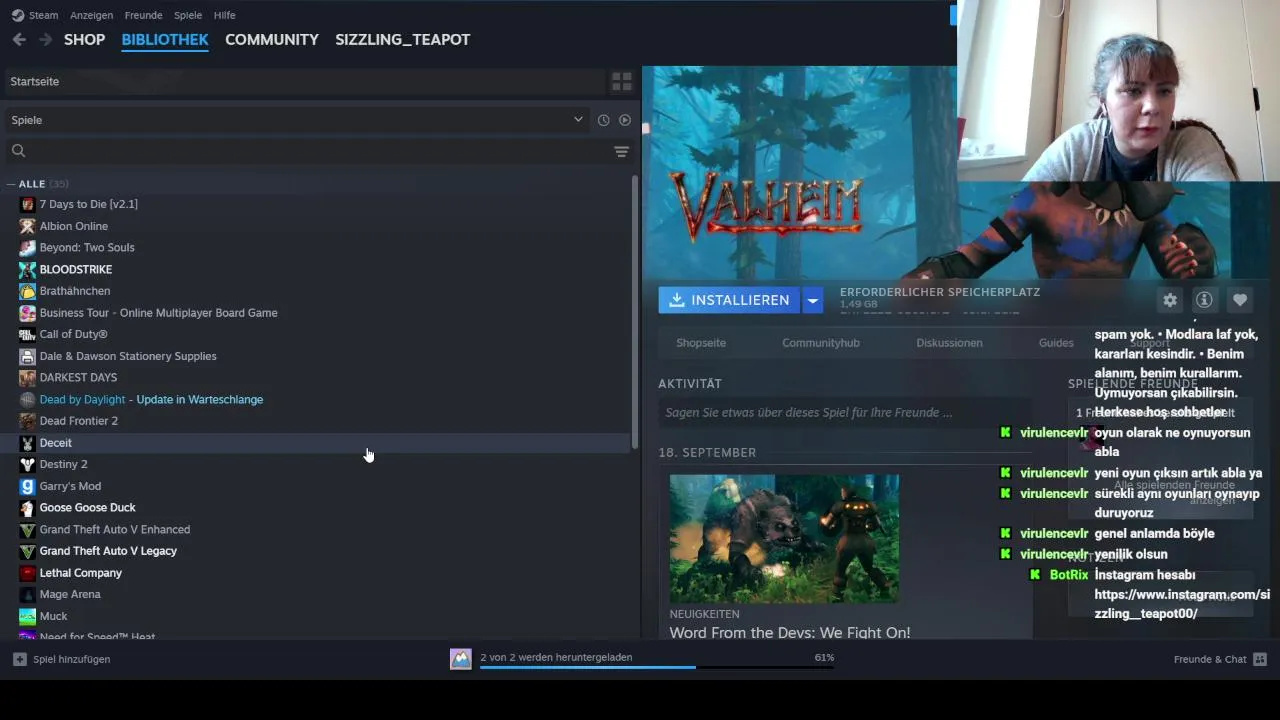Switch to the BIBLIOTHEK tab

click(165, 39)
